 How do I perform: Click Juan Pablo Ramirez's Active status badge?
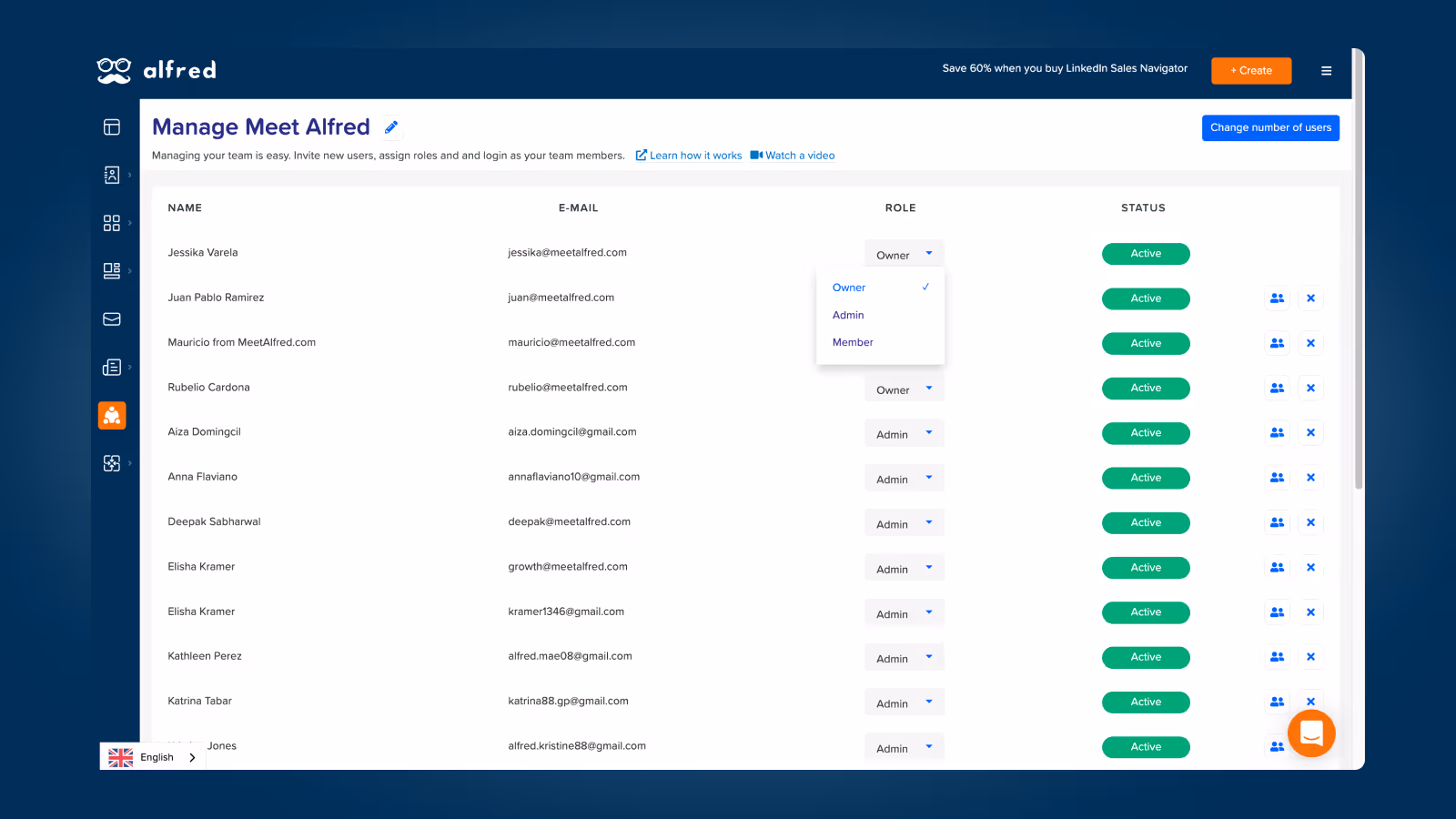[x=1146, y=298]
